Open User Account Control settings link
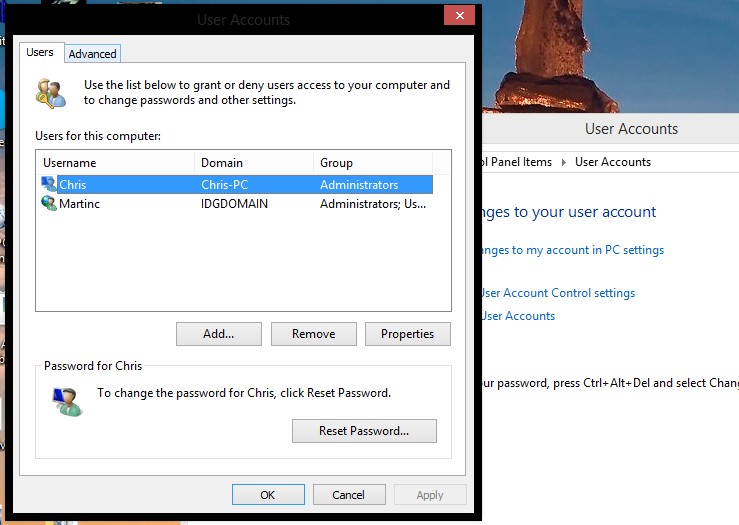The width and height of the screenshot is (739, 525). point(558,293)
